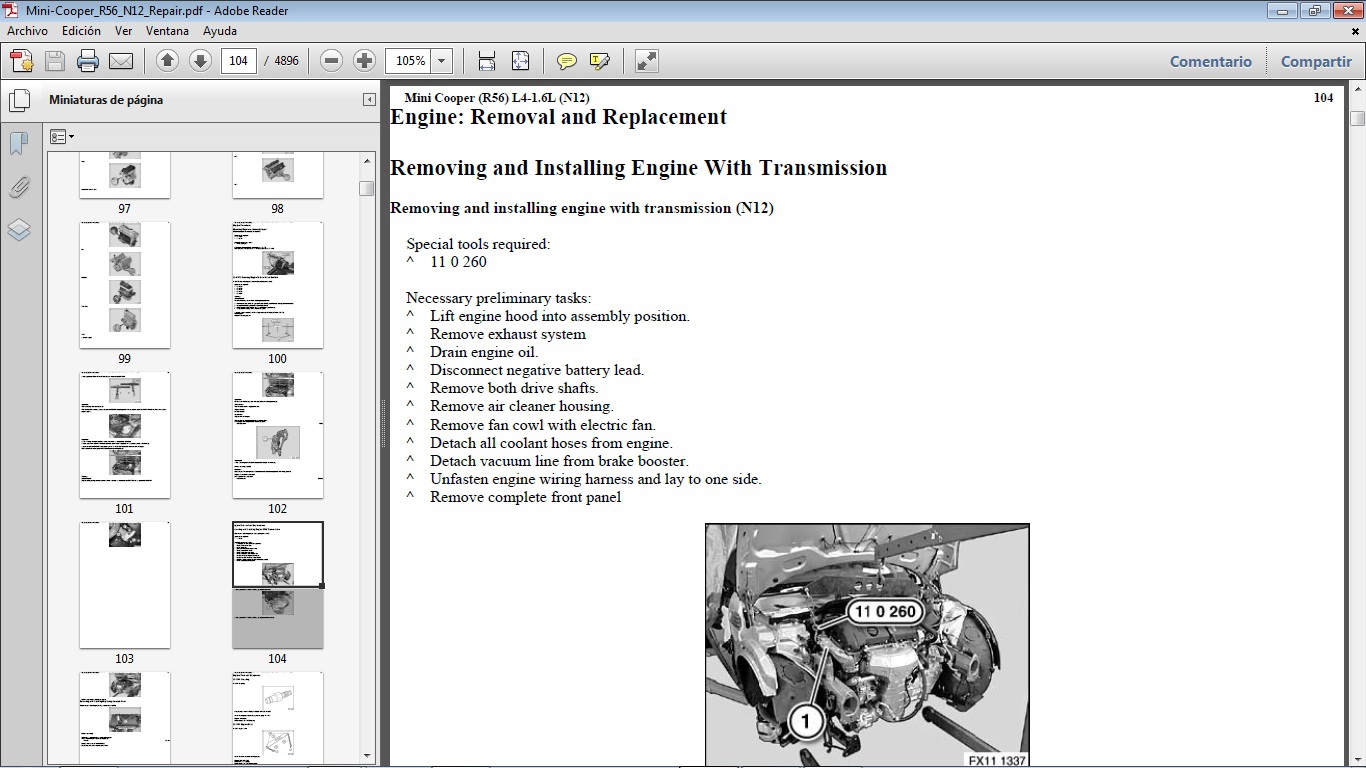Select page 103 thumbnail
The height and width of the screenshot is (768, 1366).
(x=125, y=585)
